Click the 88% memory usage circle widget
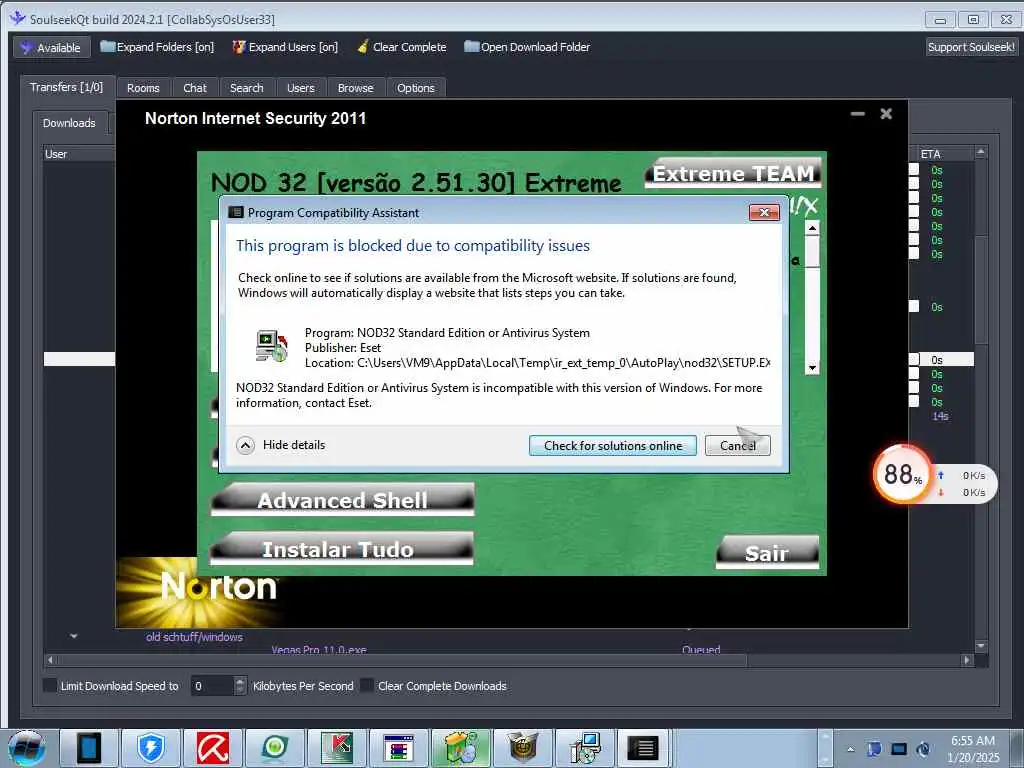Screen dimensions: 1024x768 [x=903, y=474]
